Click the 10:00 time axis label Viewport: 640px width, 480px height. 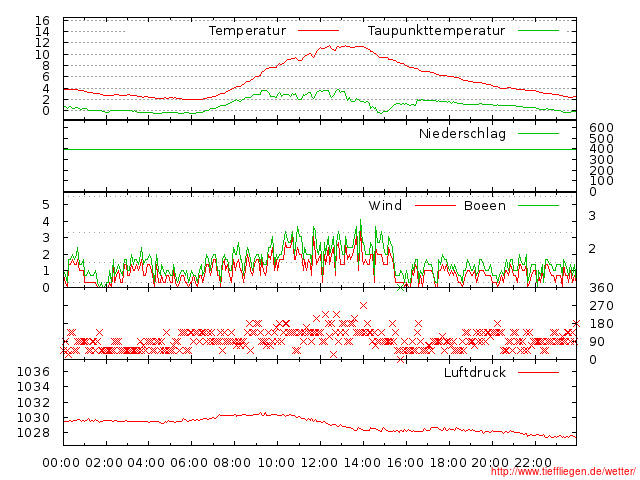tap(277, 463)
